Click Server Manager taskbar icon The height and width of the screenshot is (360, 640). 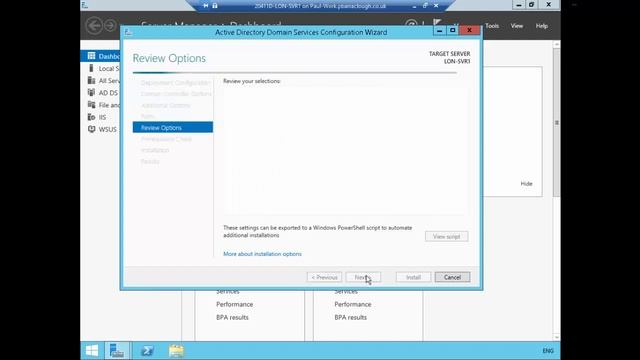click(x=117, y=351)
